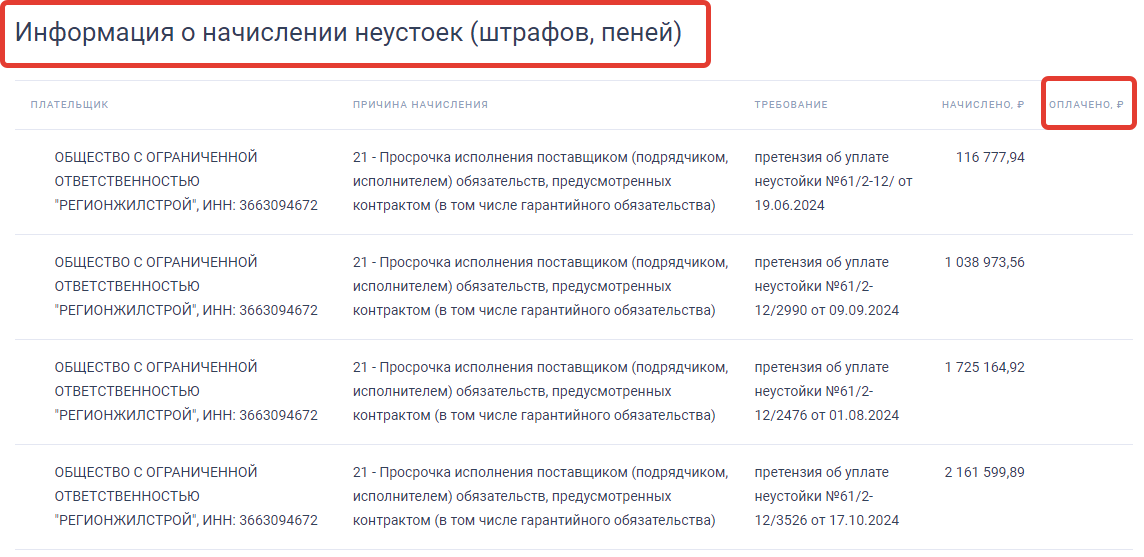The image size is (1144, 557).
Task: Click the claim №61/2-12/2476 dated 01.08.2024
Action: point(827,391)
